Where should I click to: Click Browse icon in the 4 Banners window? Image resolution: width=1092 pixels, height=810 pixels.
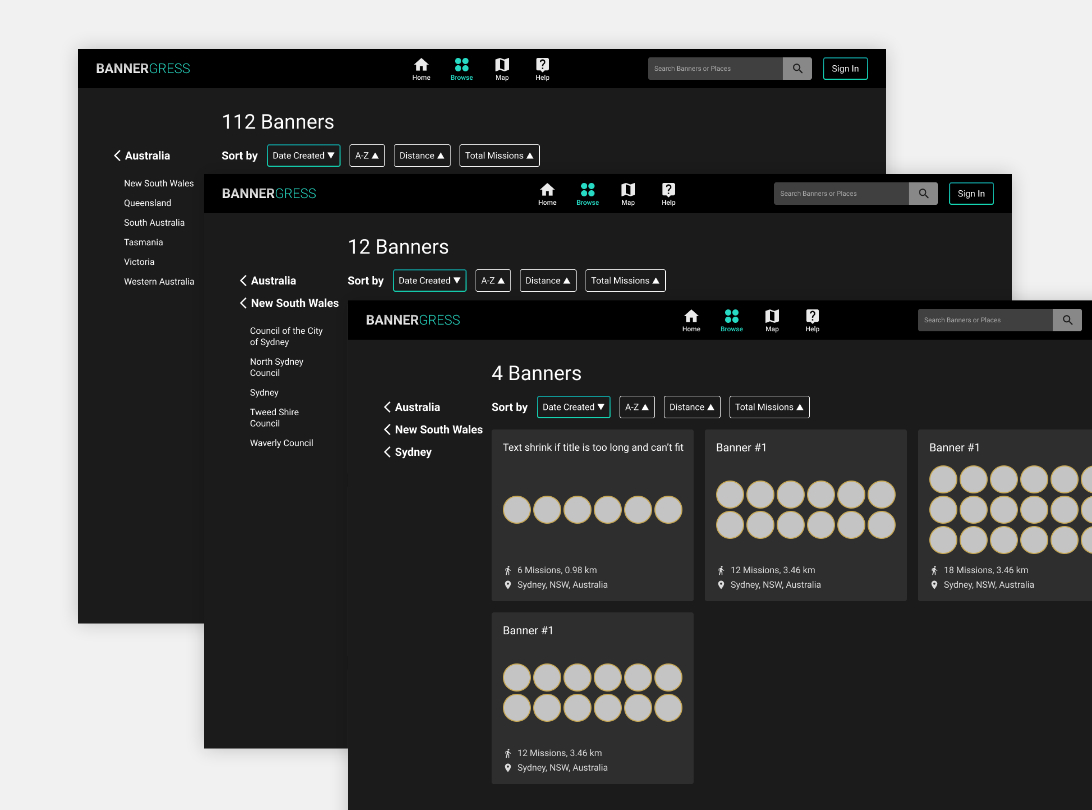click(731, 319)
